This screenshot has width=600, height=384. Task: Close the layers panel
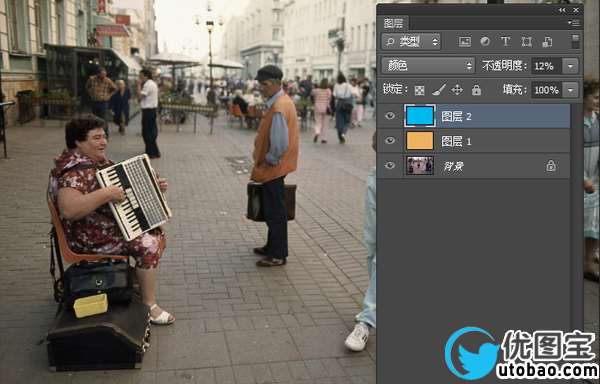pos(576,10)
